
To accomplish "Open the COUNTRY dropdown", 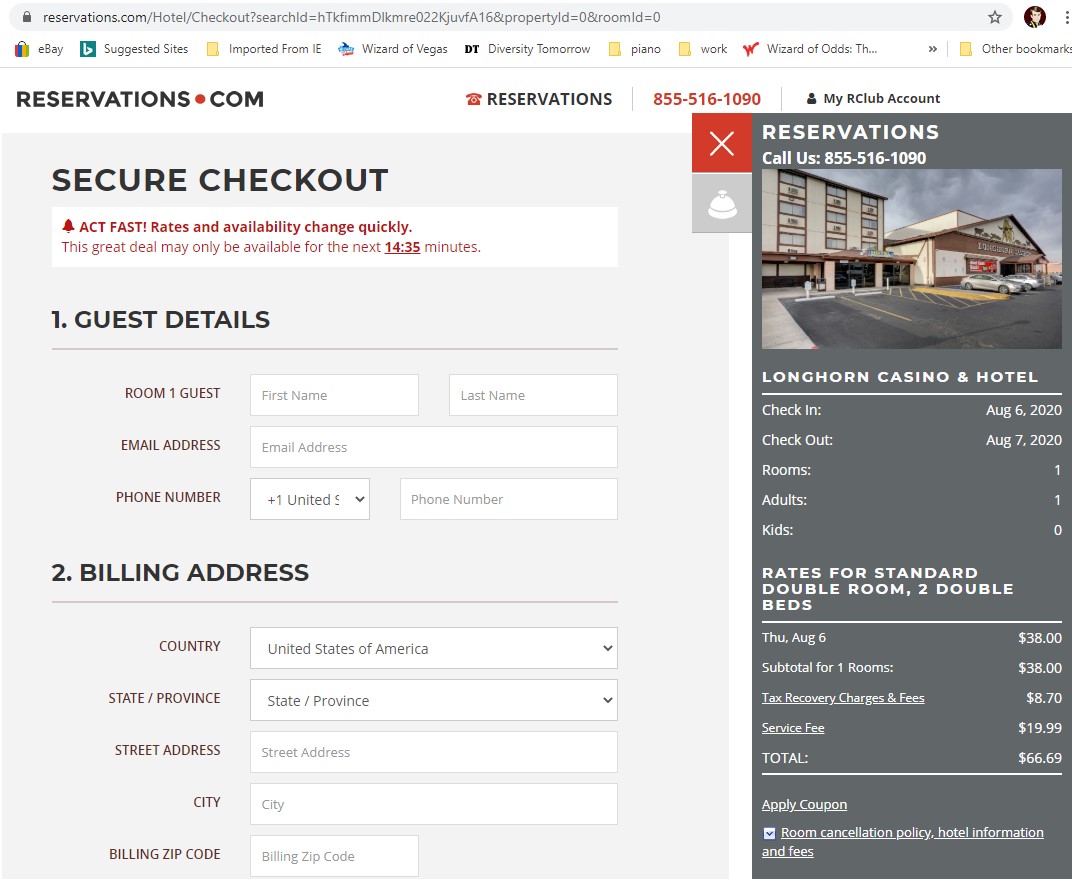I will pyautogui.click(x=433, y=648).
